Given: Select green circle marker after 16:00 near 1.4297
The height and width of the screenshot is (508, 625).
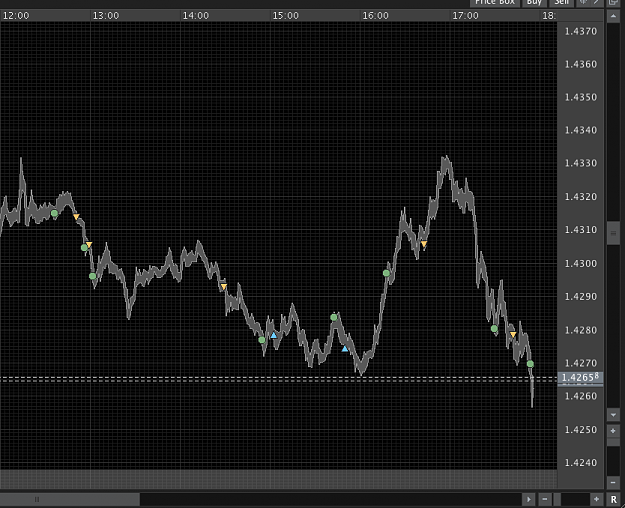Looking at the screenshot, I should click(386, 273).
